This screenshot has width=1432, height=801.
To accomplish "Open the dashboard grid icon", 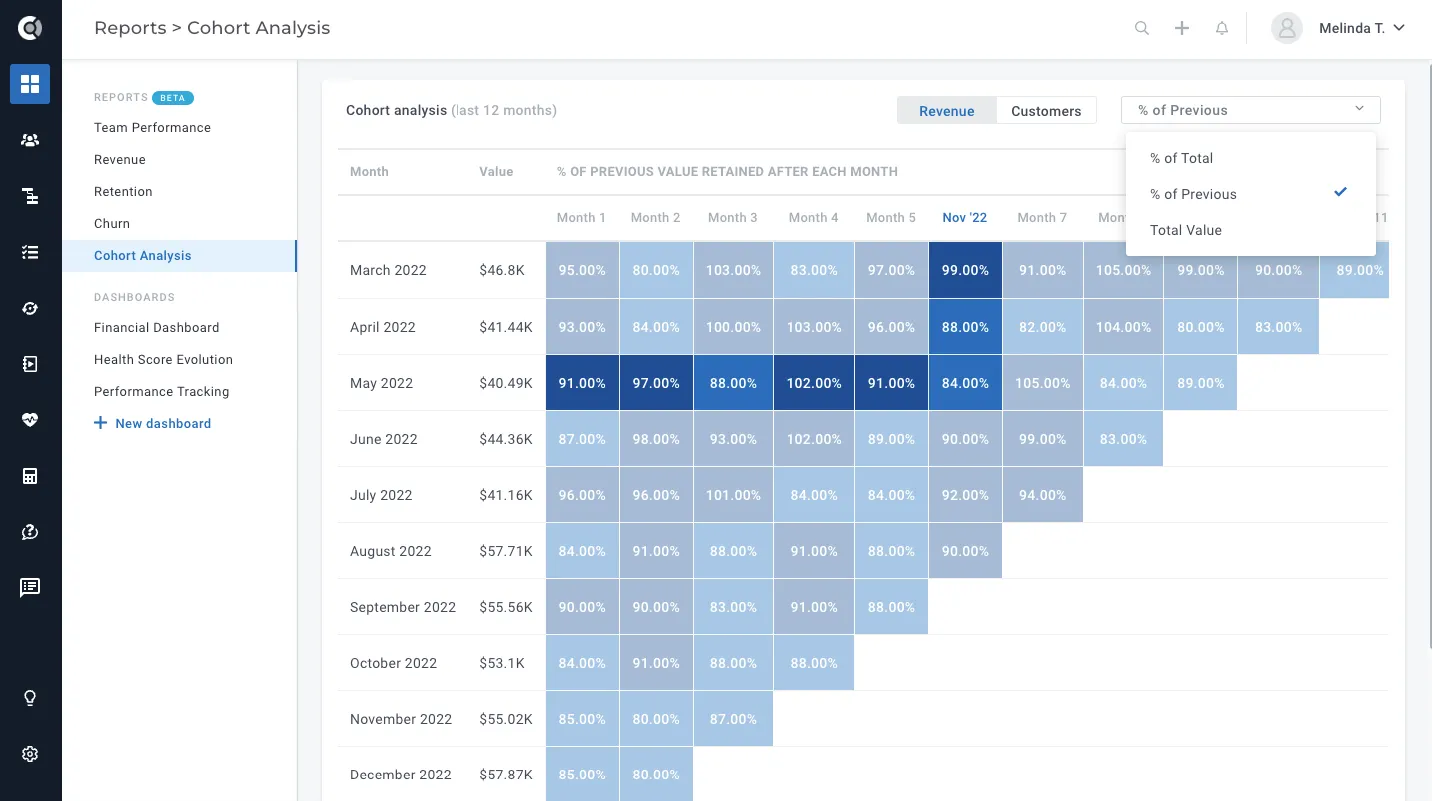I will pos(30,84).
